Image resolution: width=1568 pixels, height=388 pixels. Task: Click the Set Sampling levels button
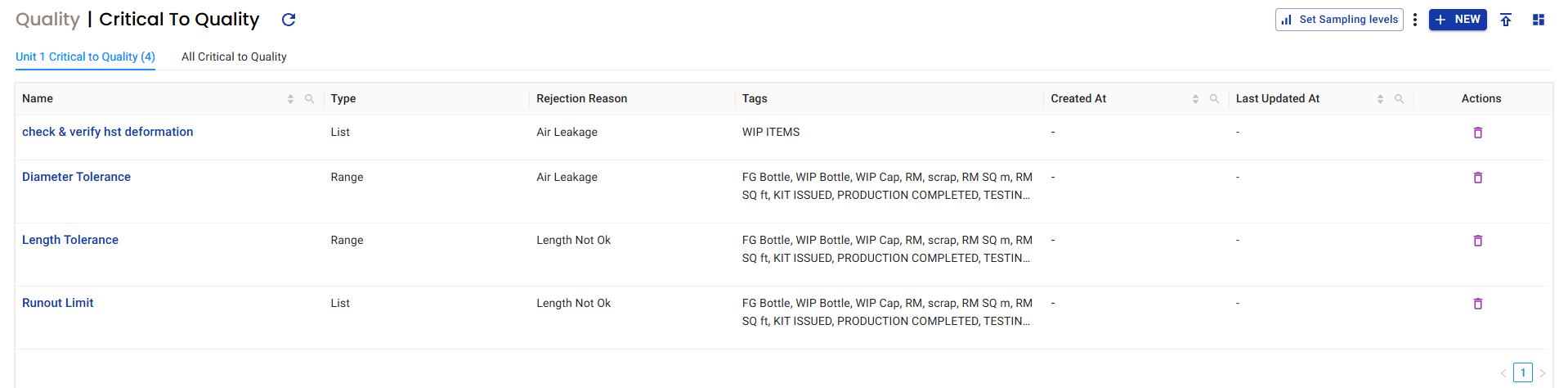[1339, 20]
